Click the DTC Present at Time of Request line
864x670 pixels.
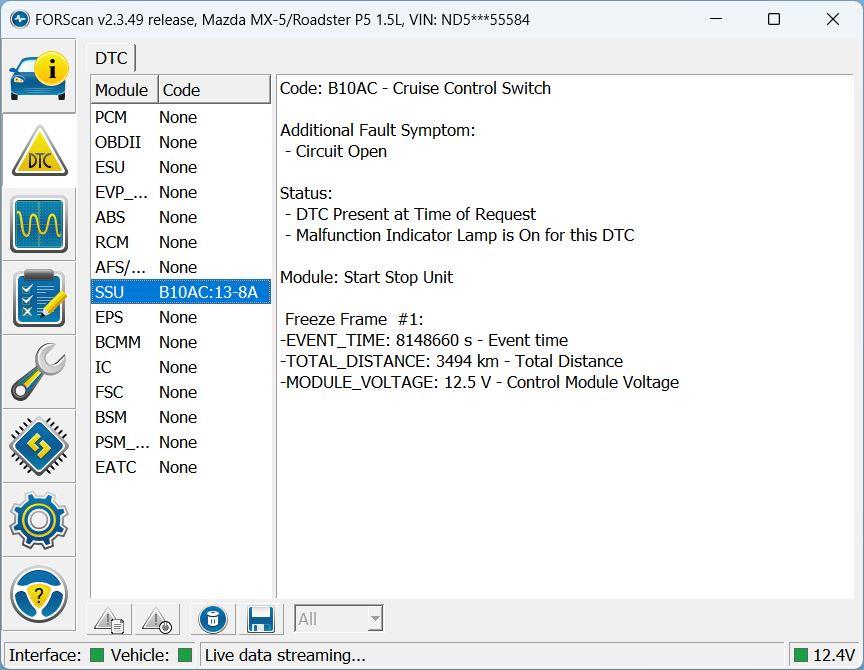click(415, 214)
